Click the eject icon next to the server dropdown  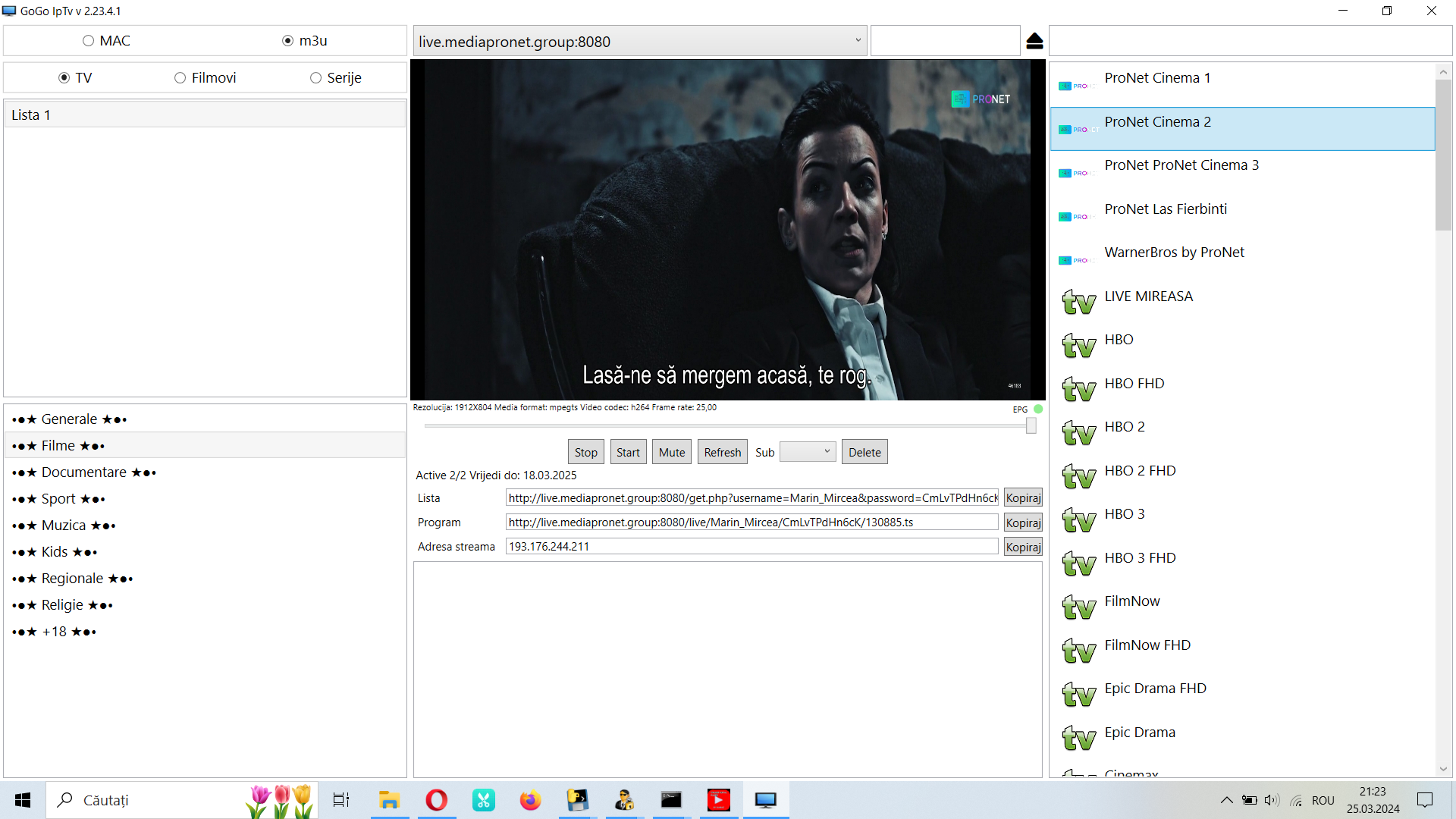click(x=1034, y=41)
